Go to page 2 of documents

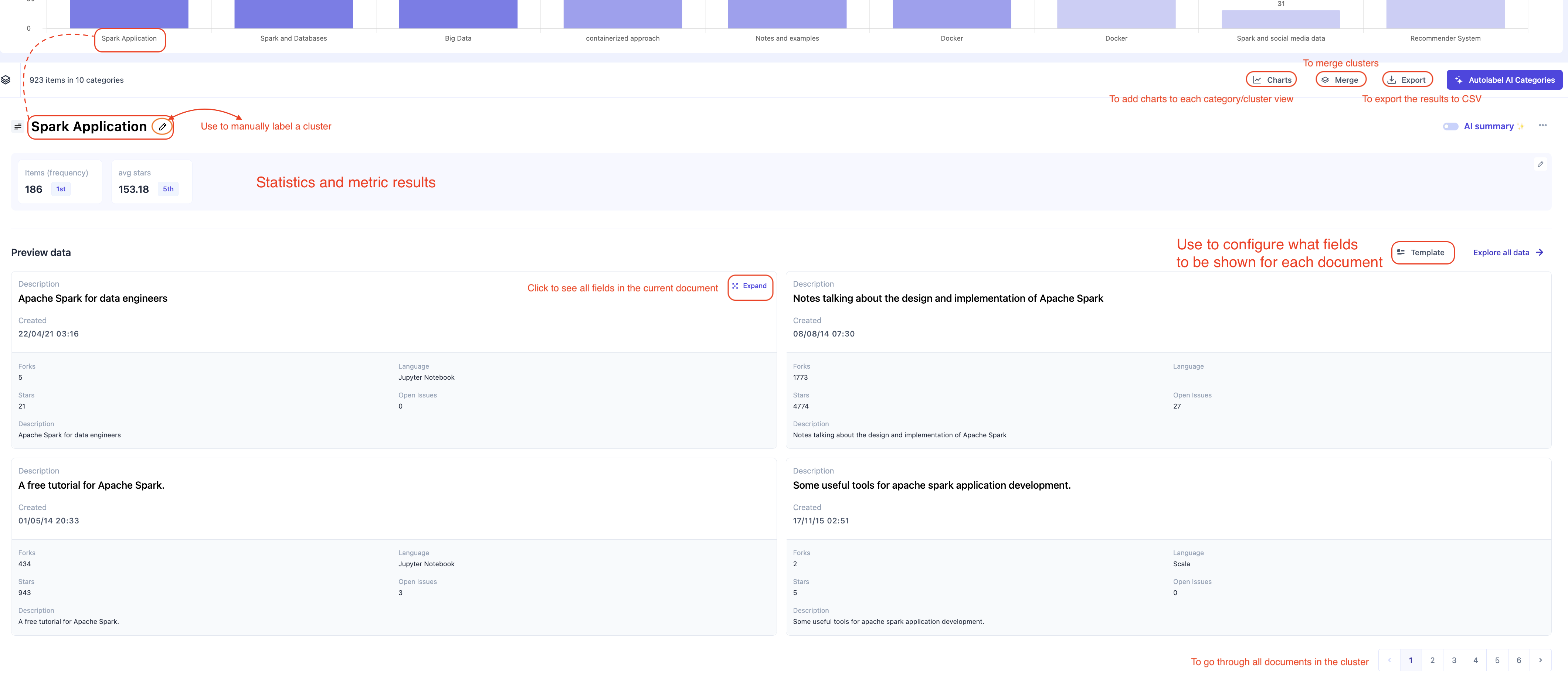point(1432,660)
